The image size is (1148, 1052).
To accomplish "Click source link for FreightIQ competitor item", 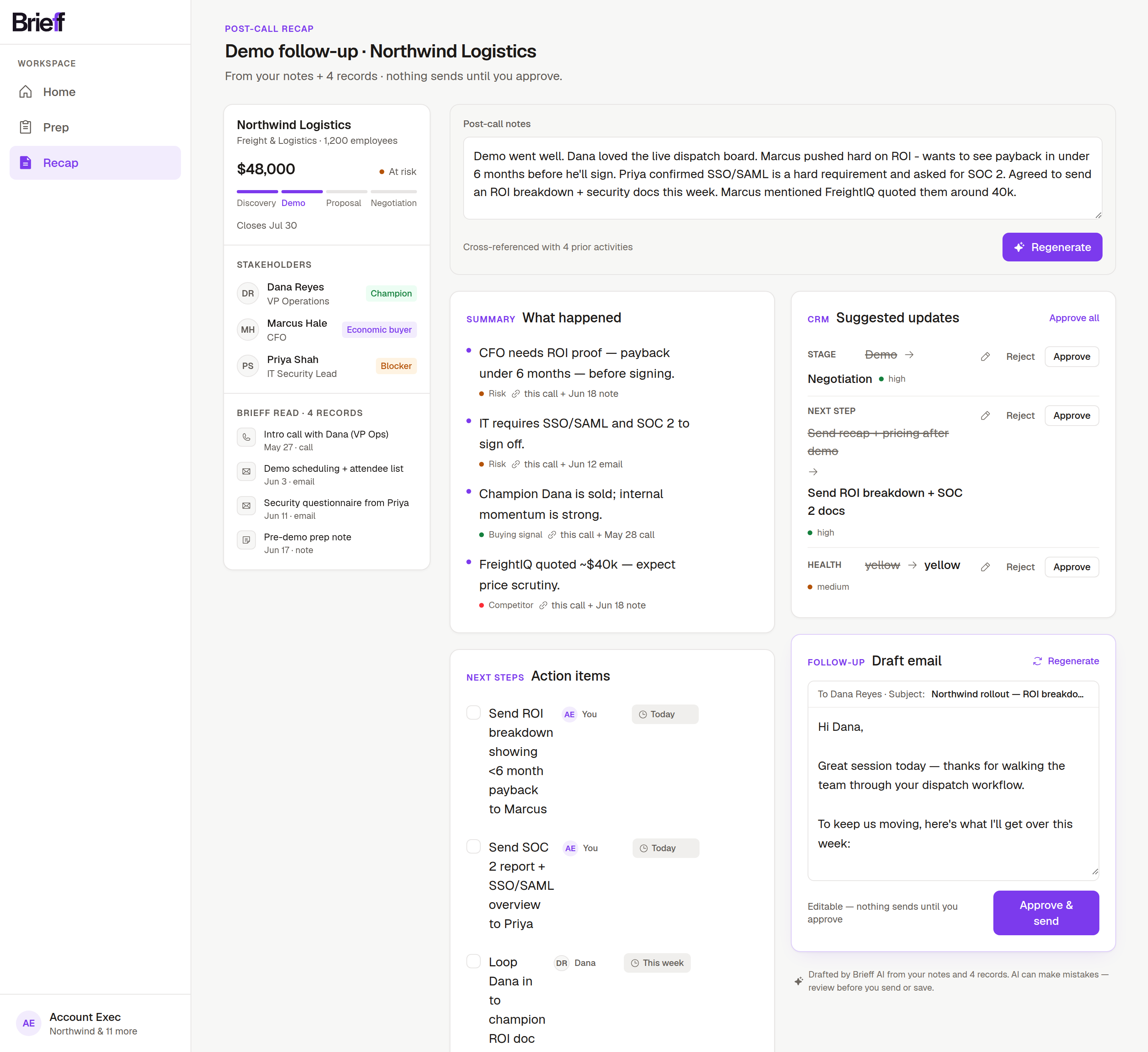I will click(x=592, y=605).
